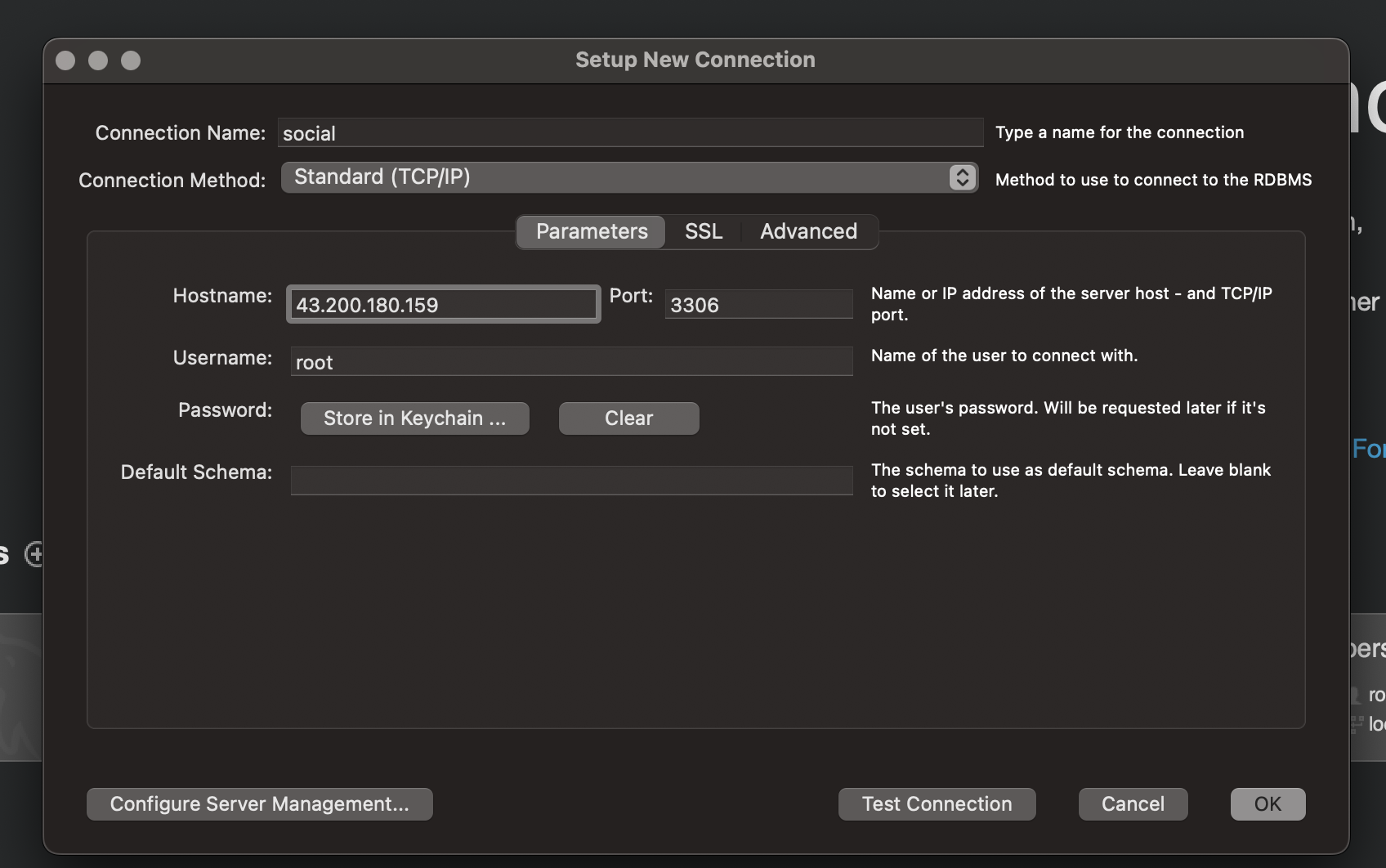Switch to the Parameters tab
The height and width of the screenshot is (868, 1386).
591,232
